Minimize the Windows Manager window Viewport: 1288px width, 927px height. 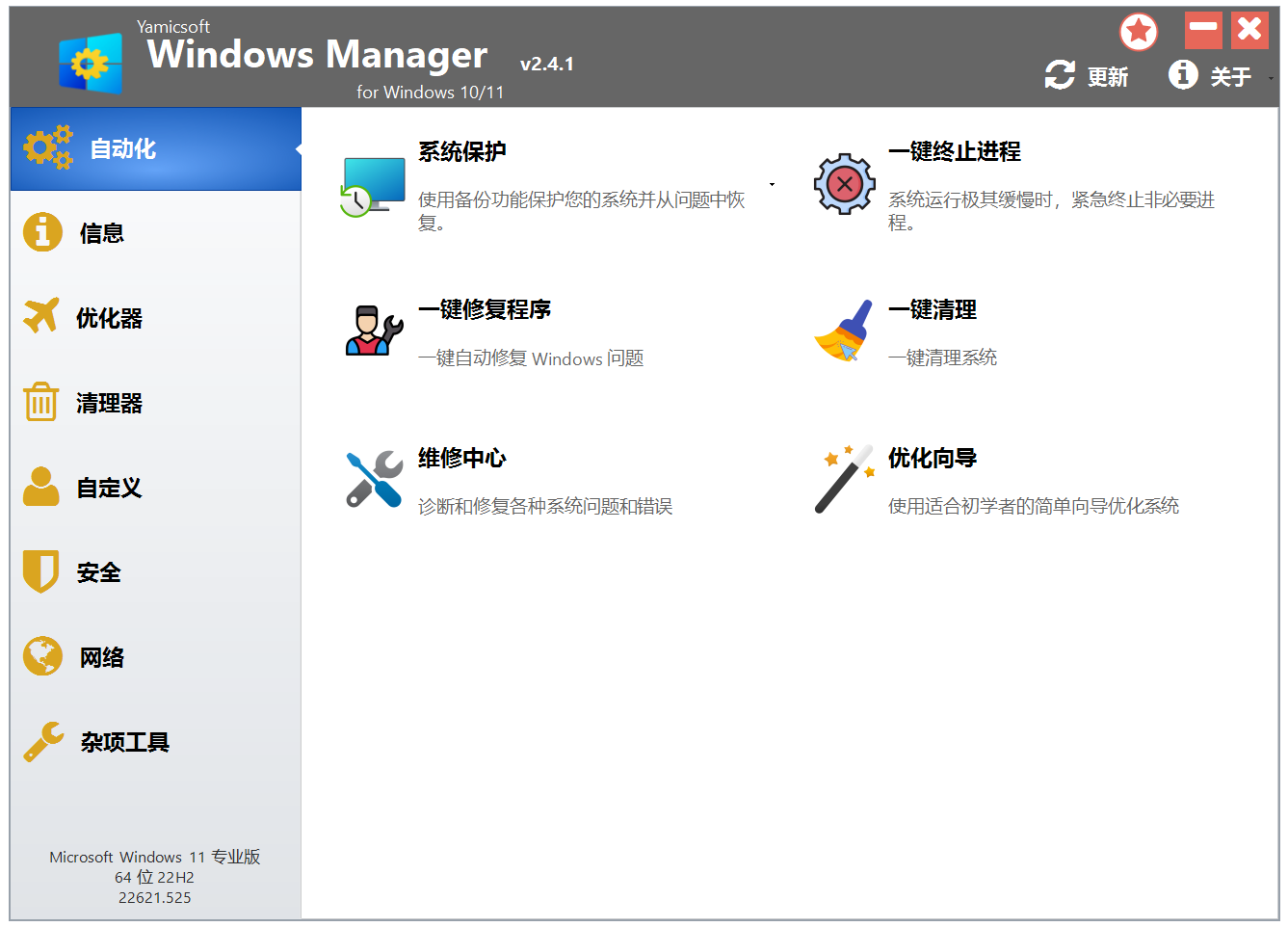[1203, 30]
